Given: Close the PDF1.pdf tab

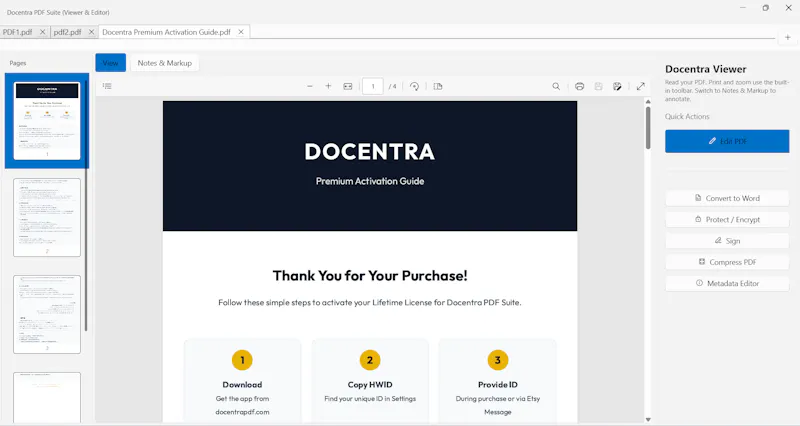Looking at the screenshot, I should pos(42,32).
